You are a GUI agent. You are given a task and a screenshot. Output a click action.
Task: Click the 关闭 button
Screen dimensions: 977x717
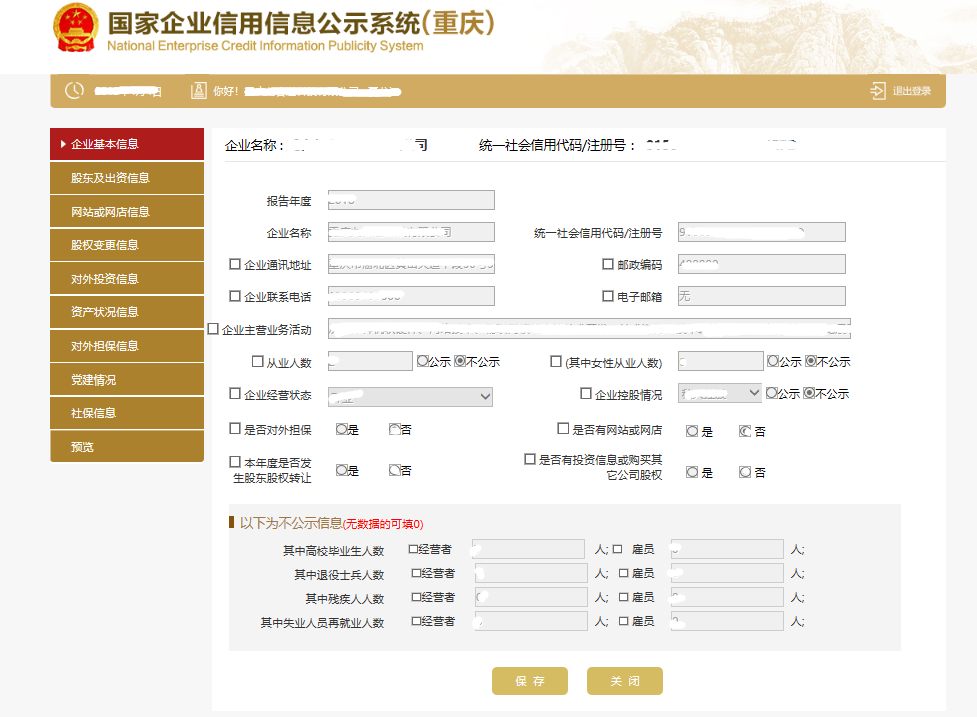click(x=624, y=680)
